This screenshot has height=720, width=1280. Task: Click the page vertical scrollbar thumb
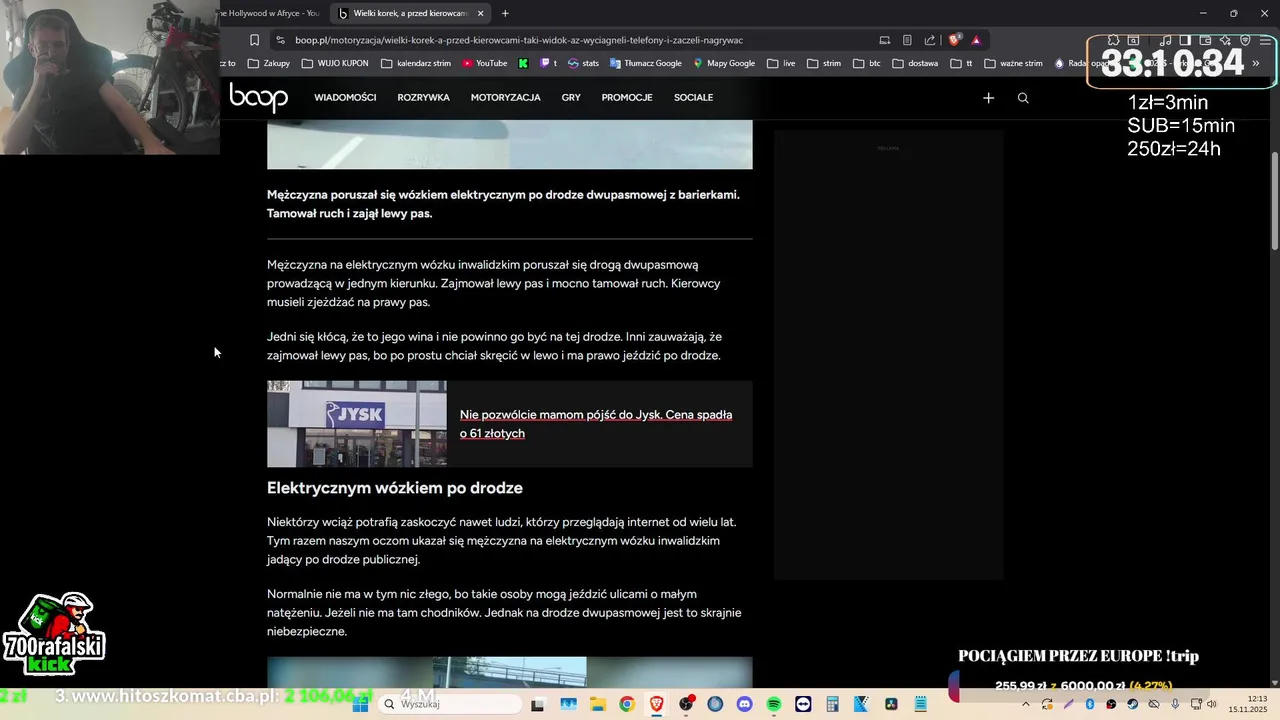[1274, 202]
